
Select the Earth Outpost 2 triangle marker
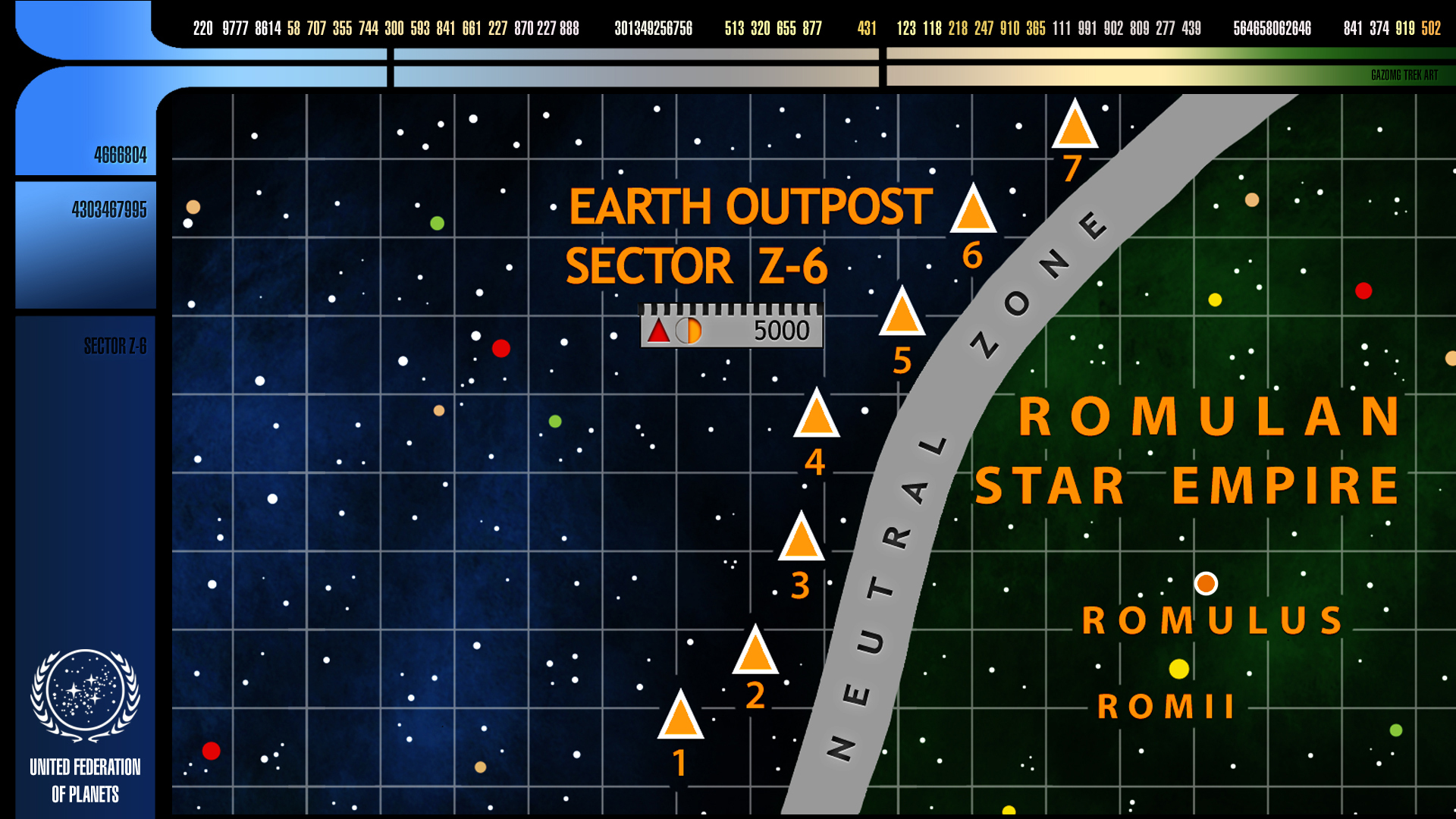pos(755,651)
